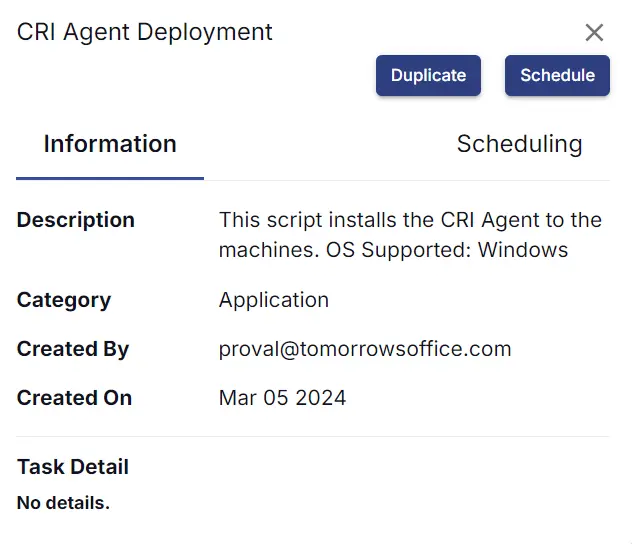Click the Created By label
Viewport: 632px width, 544px height.
(x=73, y=349)
